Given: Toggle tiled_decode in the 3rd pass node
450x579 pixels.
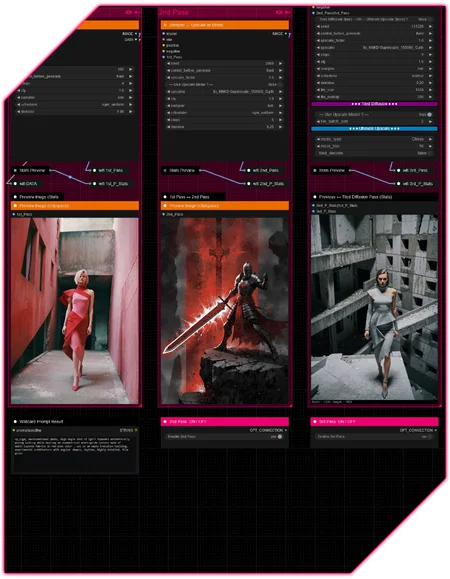Looking at the screenshot, I should click(x=374, y=153).
